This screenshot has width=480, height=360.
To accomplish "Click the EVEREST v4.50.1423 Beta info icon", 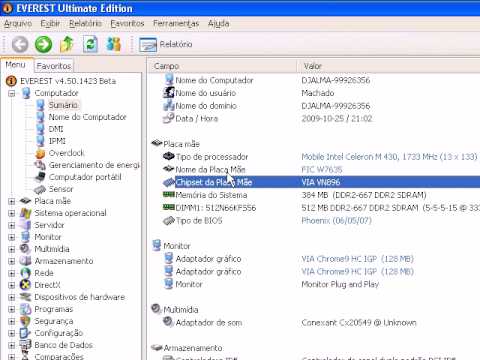I will (11, 81).
